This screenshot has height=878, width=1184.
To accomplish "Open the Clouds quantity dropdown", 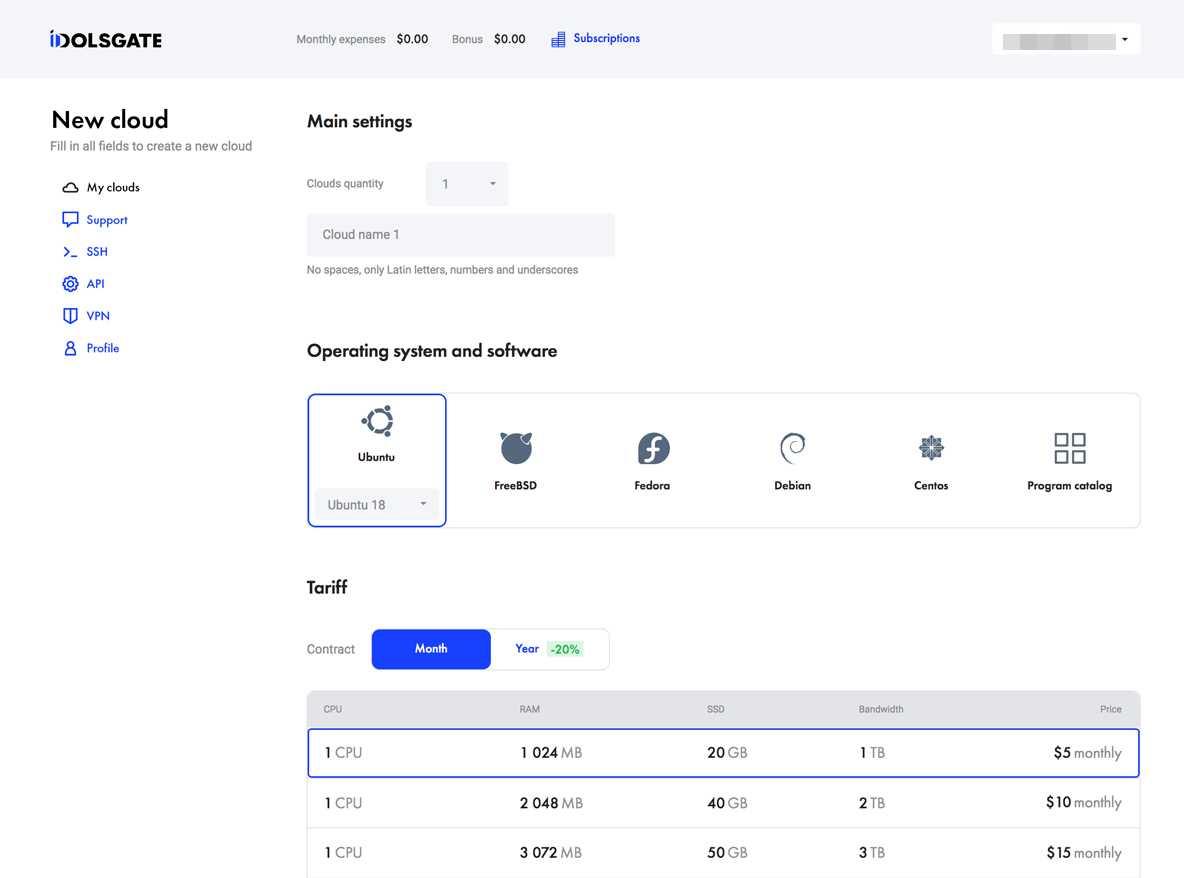I will click(x=467, y=184).
